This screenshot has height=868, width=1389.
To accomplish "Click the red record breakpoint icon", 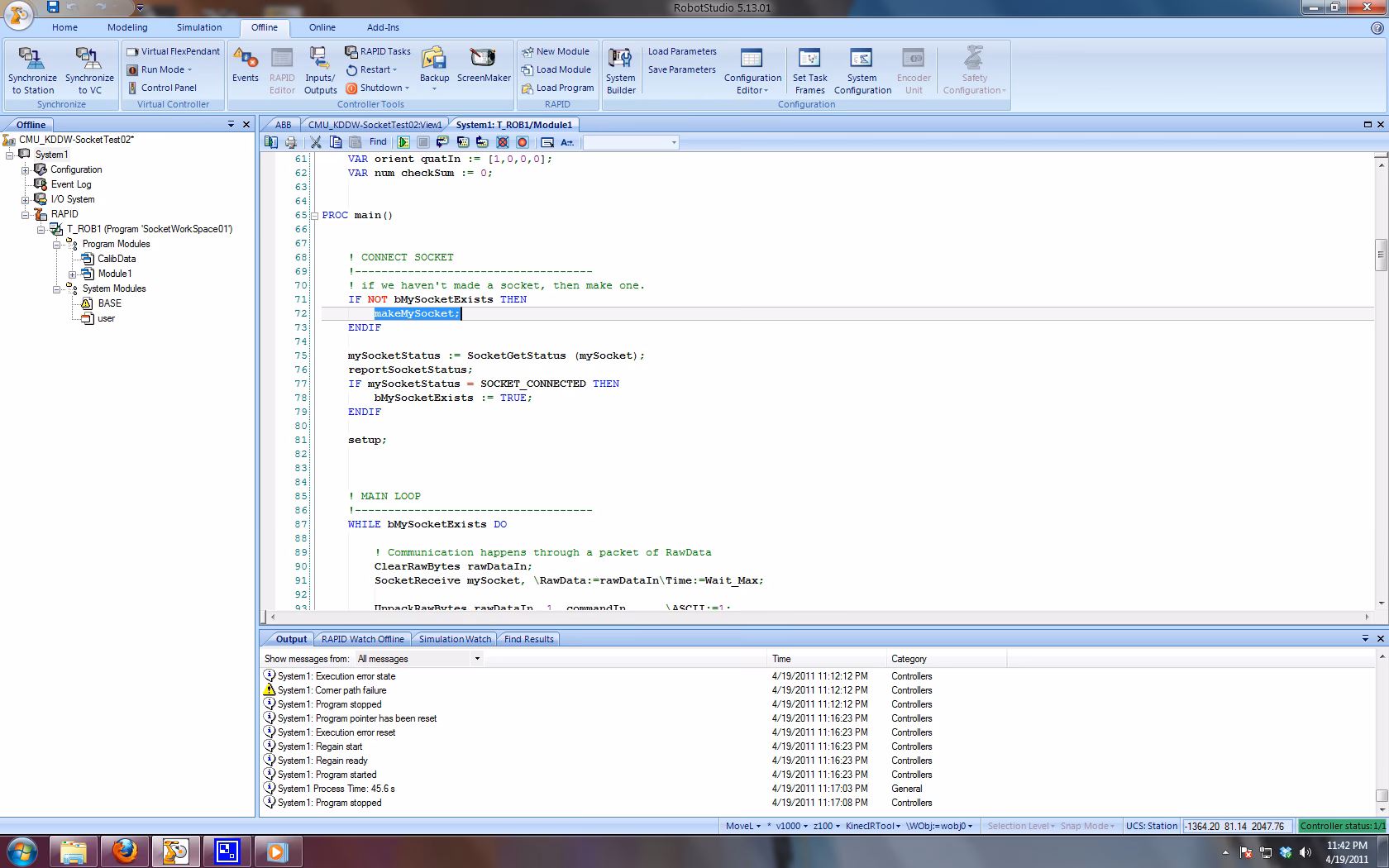I will [522, 142].
